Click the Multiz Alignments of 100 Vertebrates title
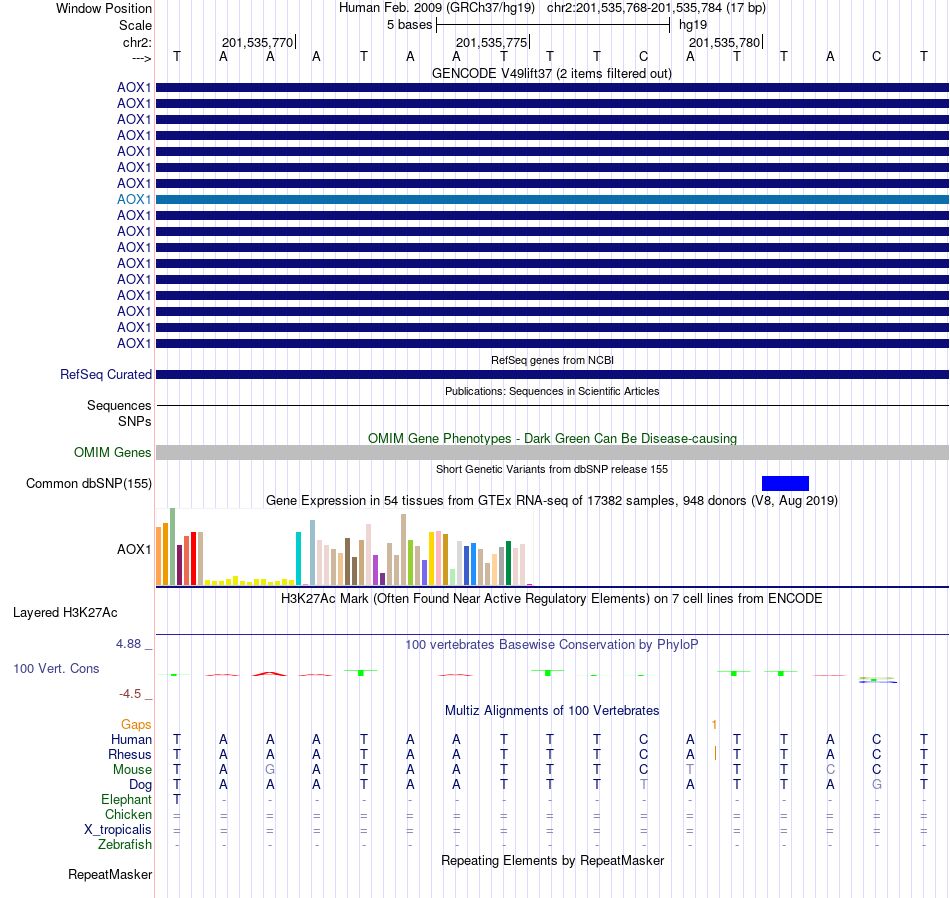 (552, 710)
